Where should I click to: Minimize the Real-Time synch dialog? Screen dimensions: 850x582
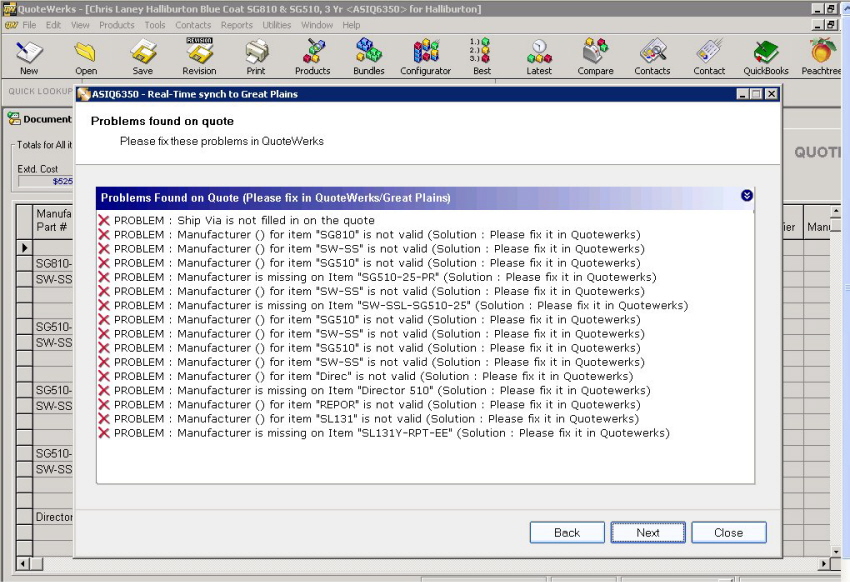coord(743,94)
